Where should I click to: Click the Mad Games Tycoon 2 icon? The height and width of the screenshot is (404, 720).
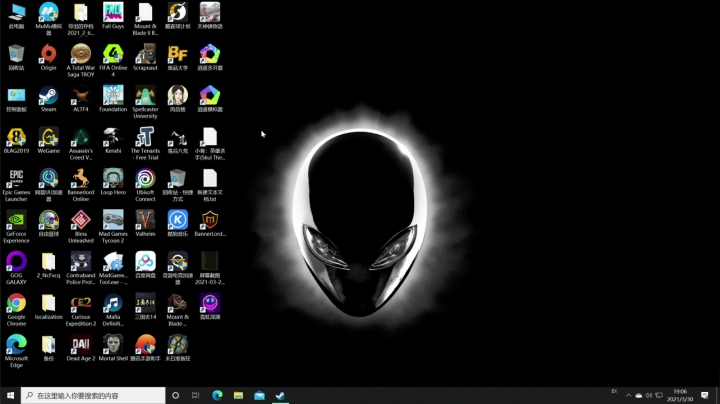click(113, 226)
